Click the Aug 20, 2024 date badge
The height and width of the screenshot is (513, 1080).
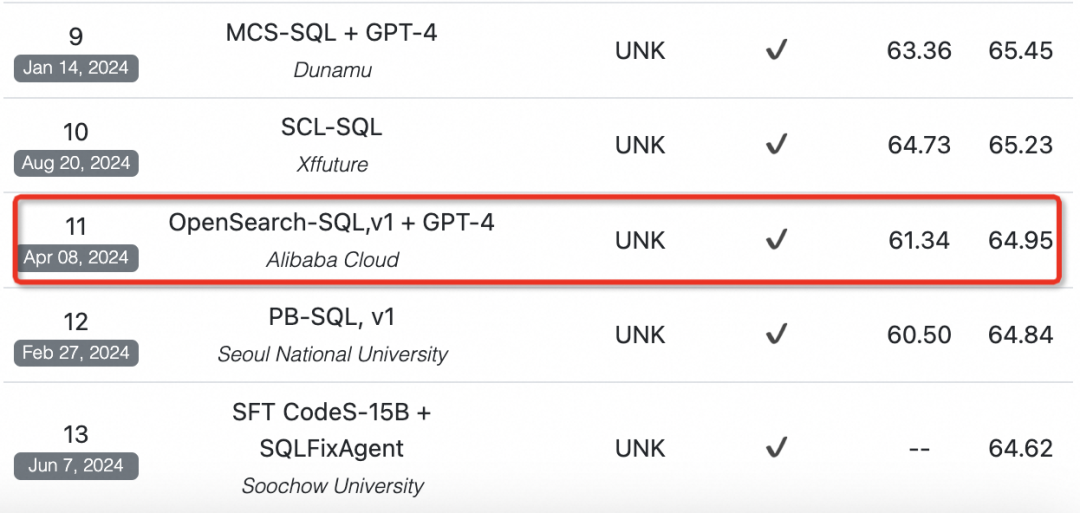click(x=76, y=163)
